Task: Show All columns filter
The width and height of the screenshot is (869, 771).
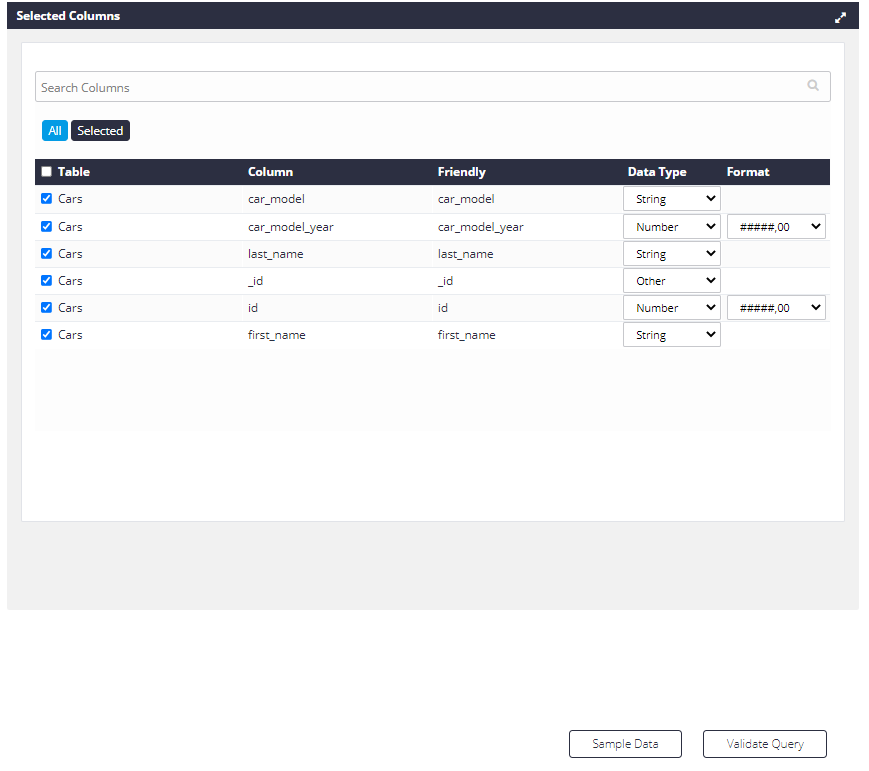Action: (55, 131)
